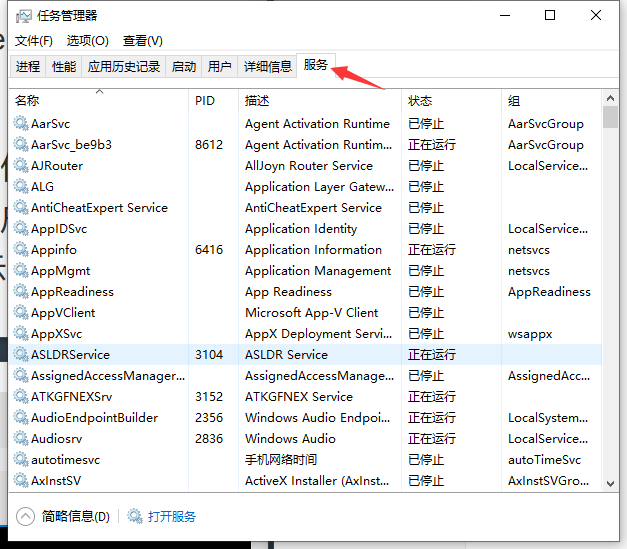Sort services by the 名称 column header
The width and height of the screenshot is (627, 549).
coord(98,100)
